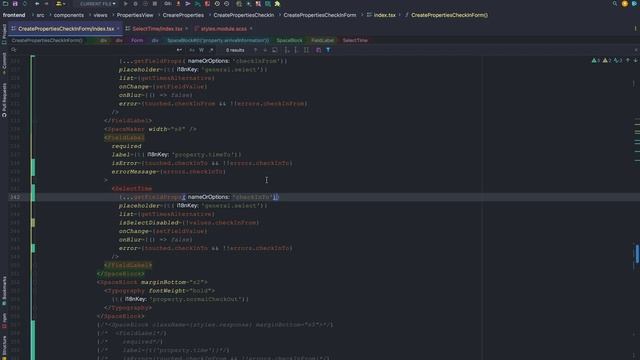Click the Git update project arrow icon
Viewport: 640px width, 360px height.
(178, 4)
